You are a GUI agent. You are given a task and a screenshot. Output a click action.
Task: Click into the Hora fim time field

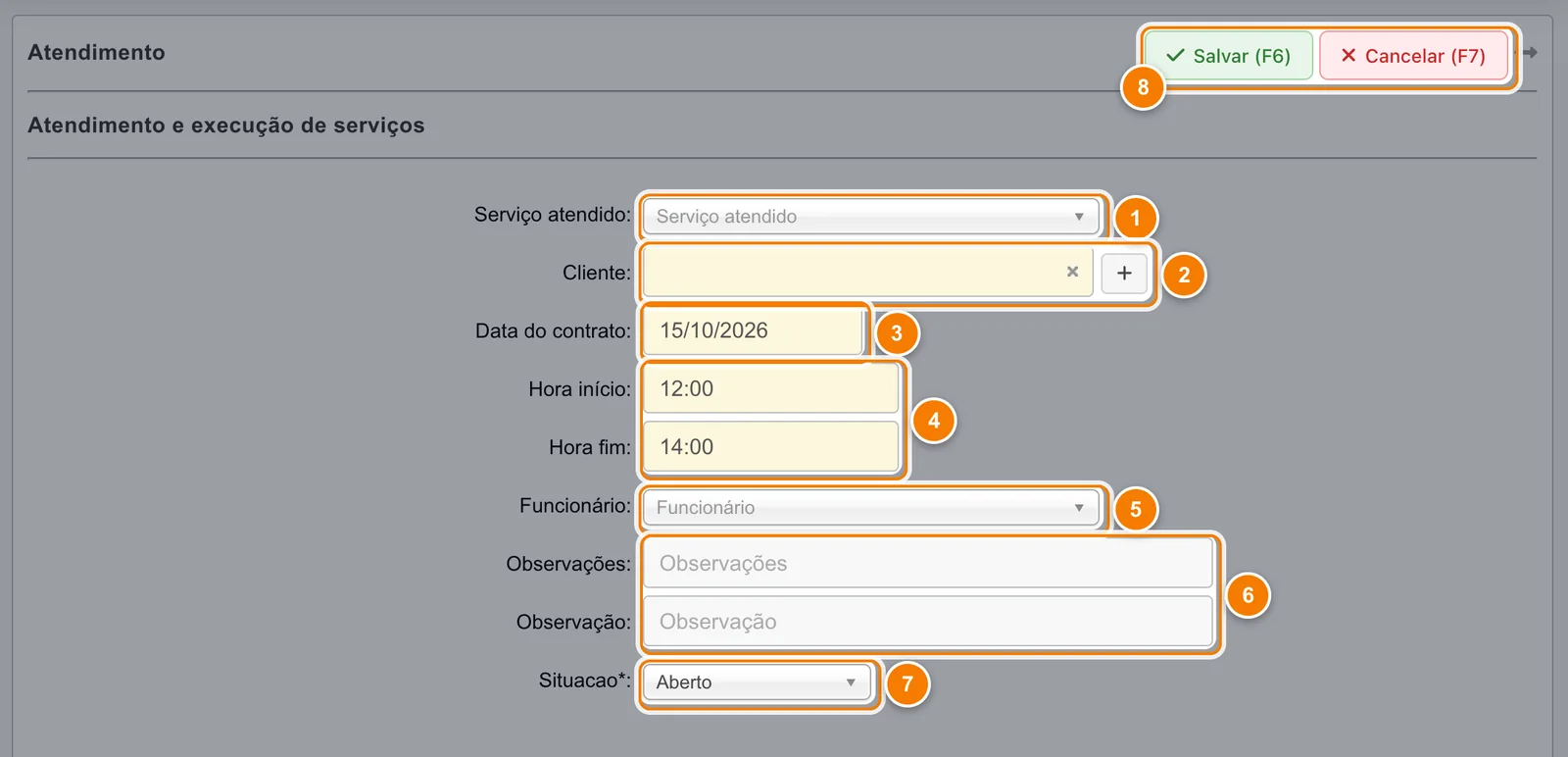(770, 447)
